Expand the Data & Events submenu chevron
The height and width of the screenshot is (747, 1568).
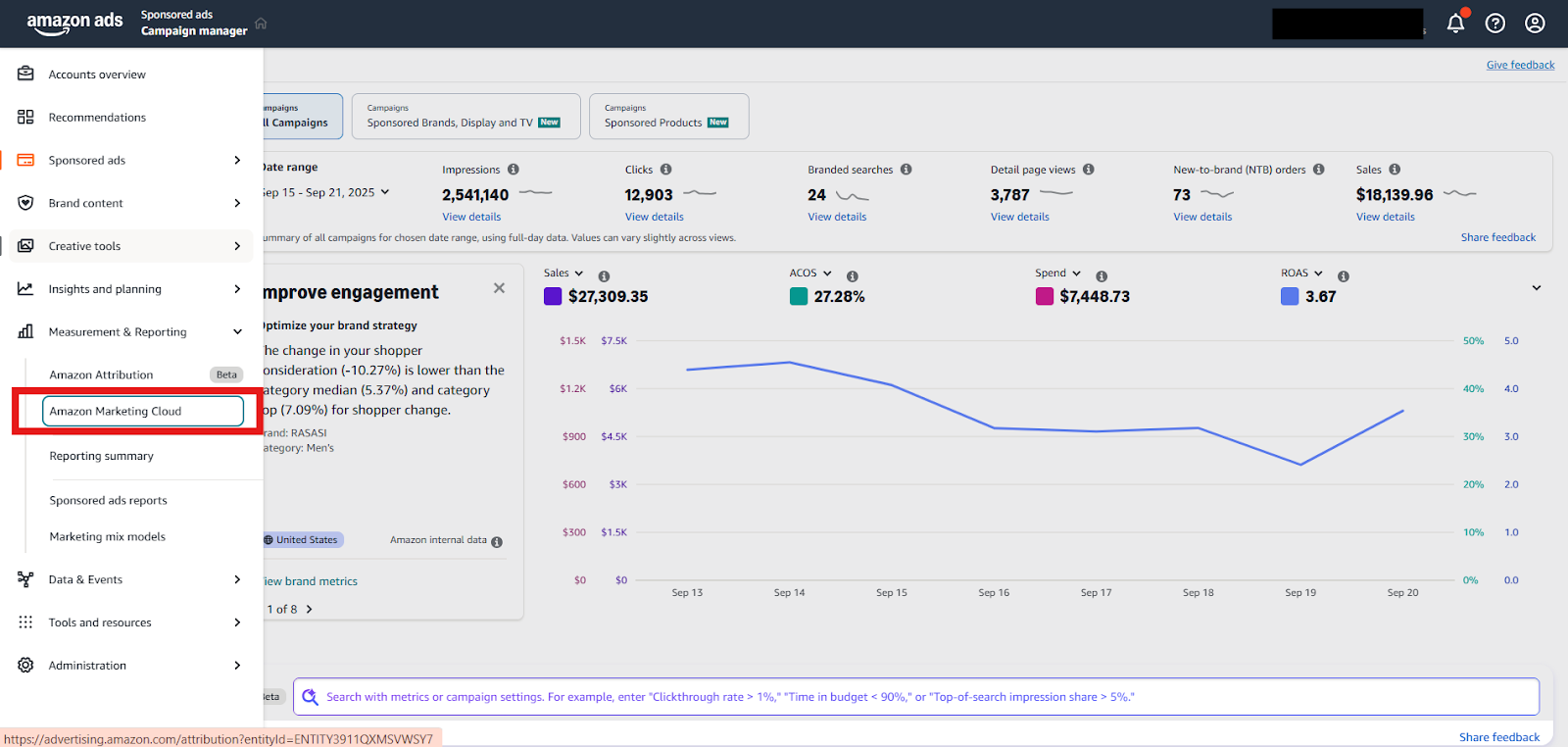237,579
